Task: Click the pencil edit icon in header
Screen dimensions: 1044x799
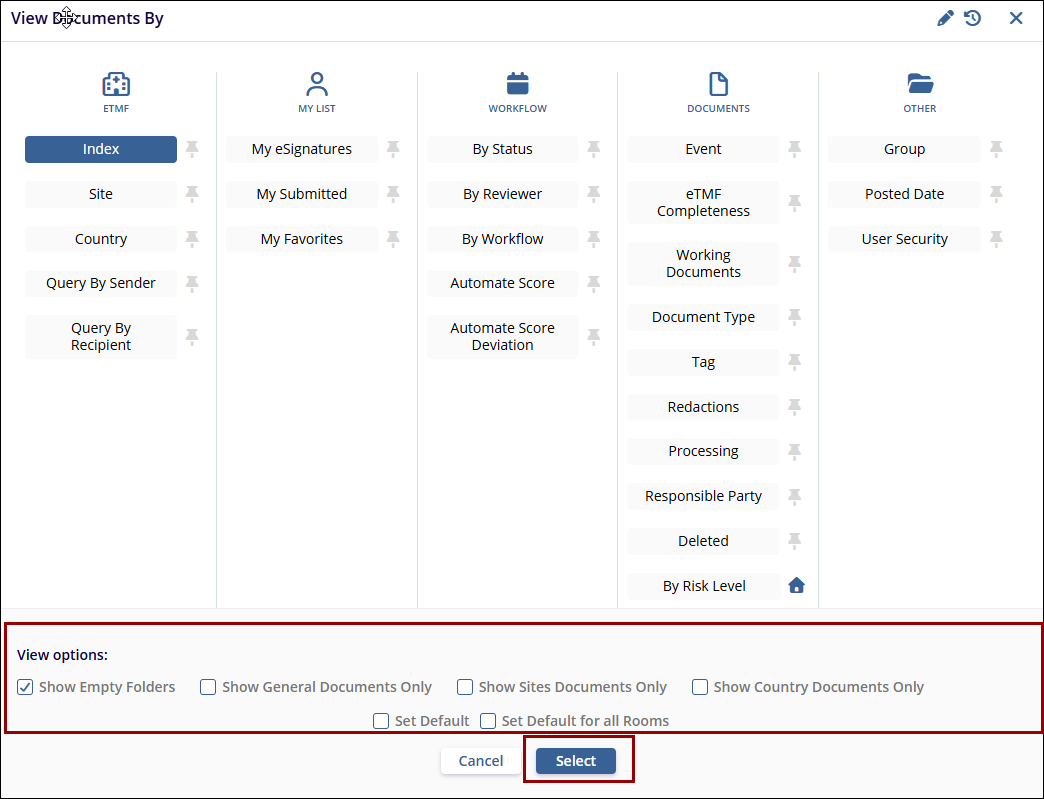Action: click(x=945, y=18)
